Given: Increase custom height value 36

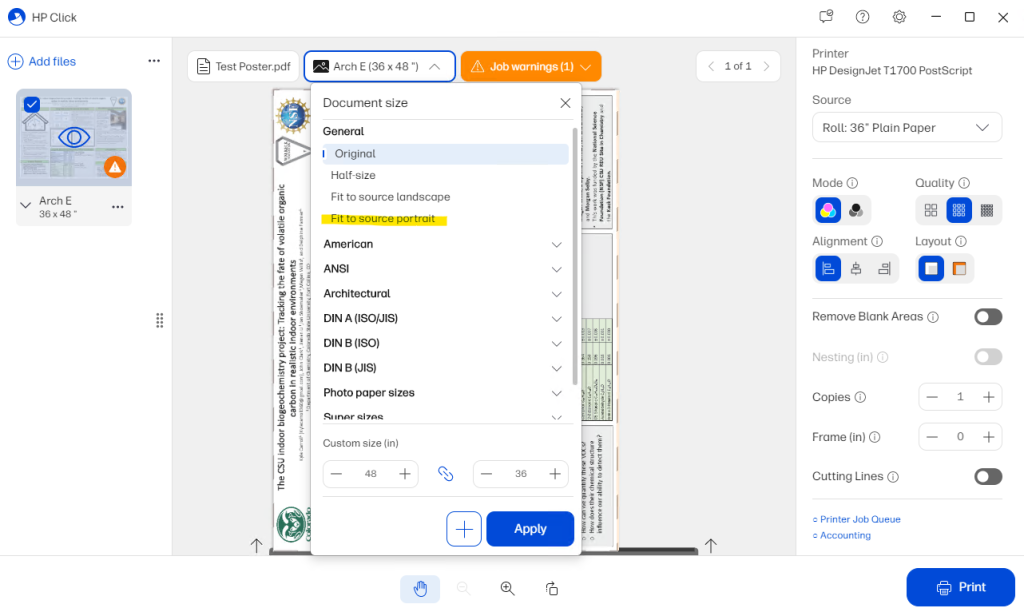Looking at the screenshot, I should (x=555, y=474).
